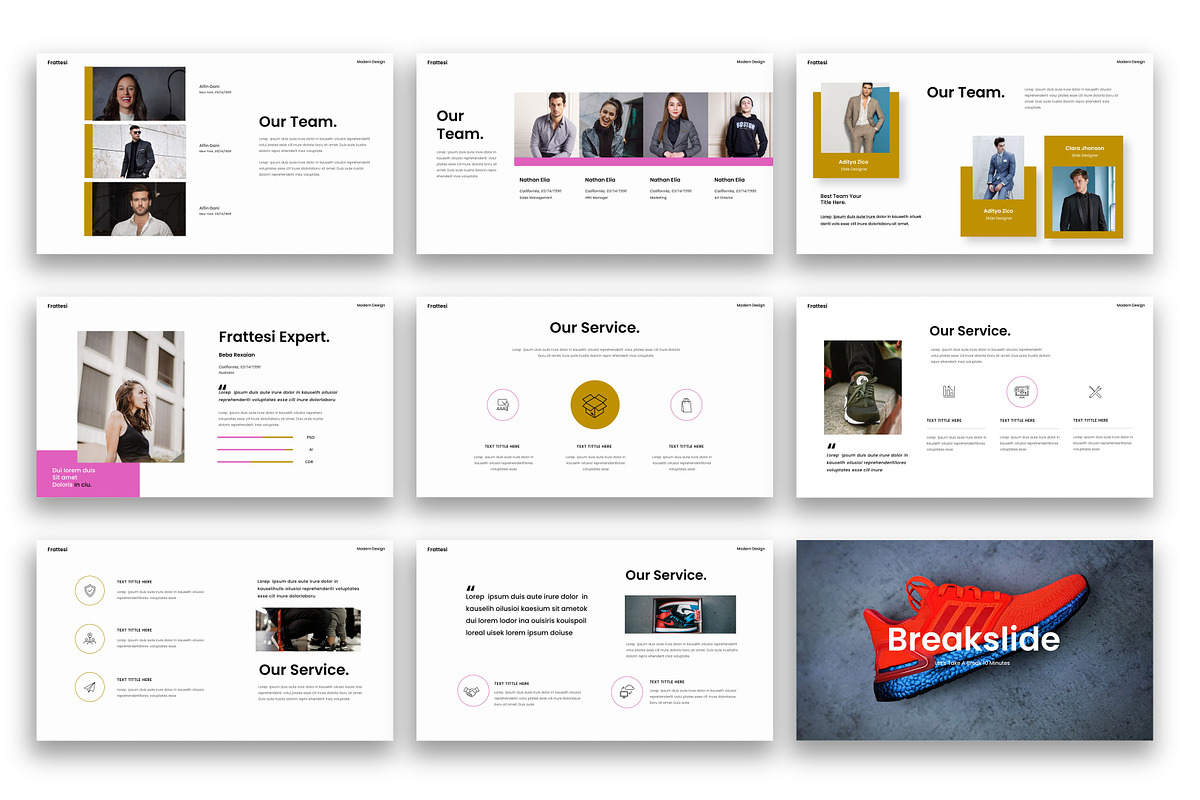
Task: Click the 'Frattesi Expert.' heading
Action: click(274, 337)
